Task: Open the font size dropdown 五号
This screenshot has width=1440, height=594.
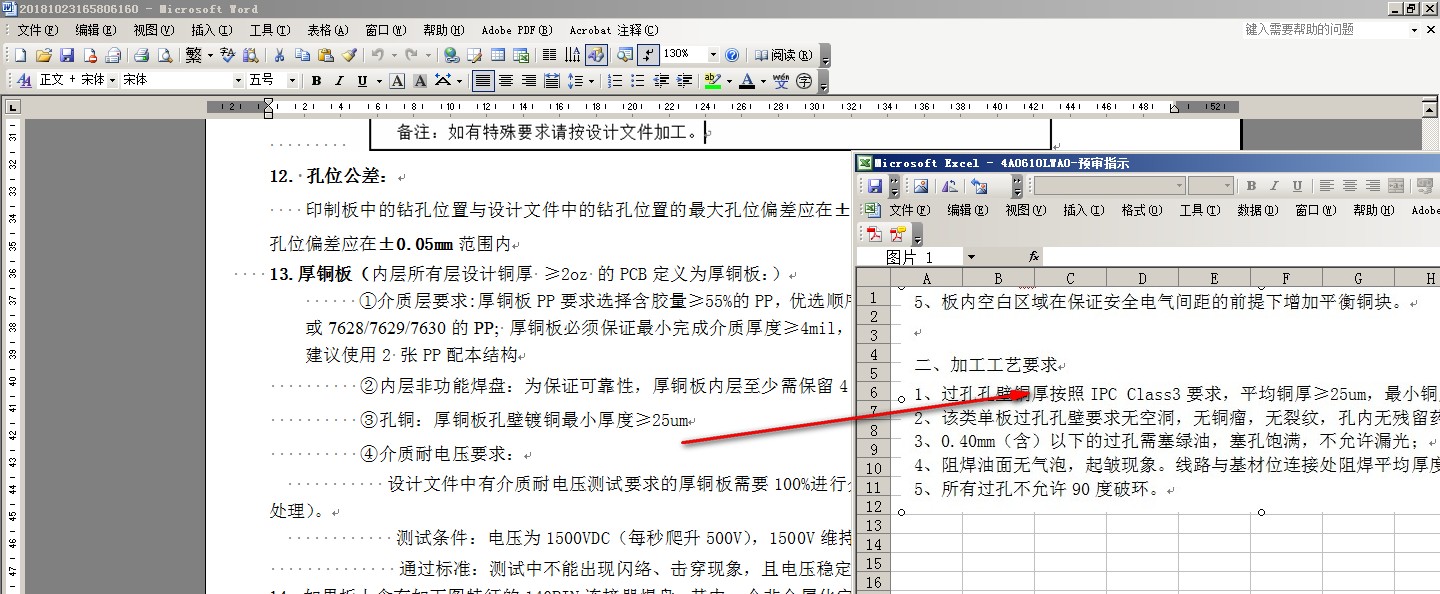Action: coord(292,80)
